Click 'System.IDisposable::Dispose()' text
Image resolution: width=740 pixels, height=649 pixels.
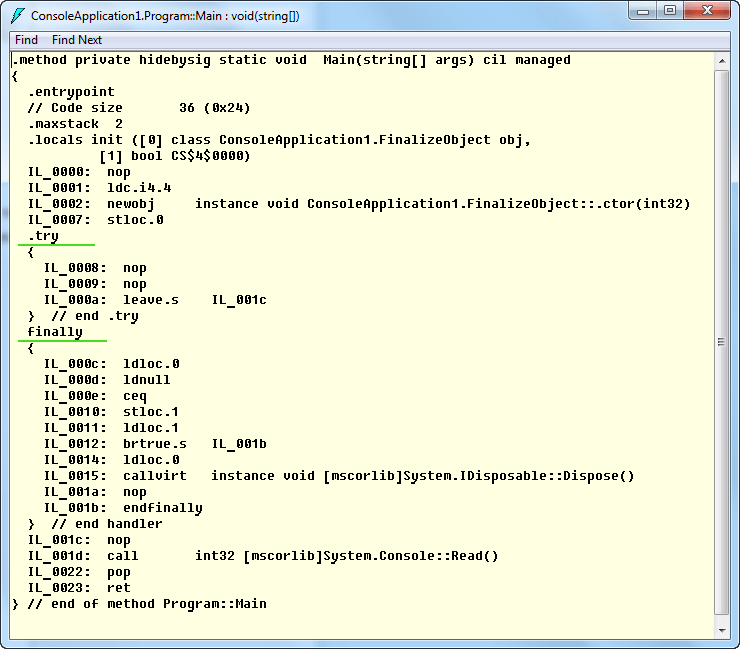[x=519, y=476]
